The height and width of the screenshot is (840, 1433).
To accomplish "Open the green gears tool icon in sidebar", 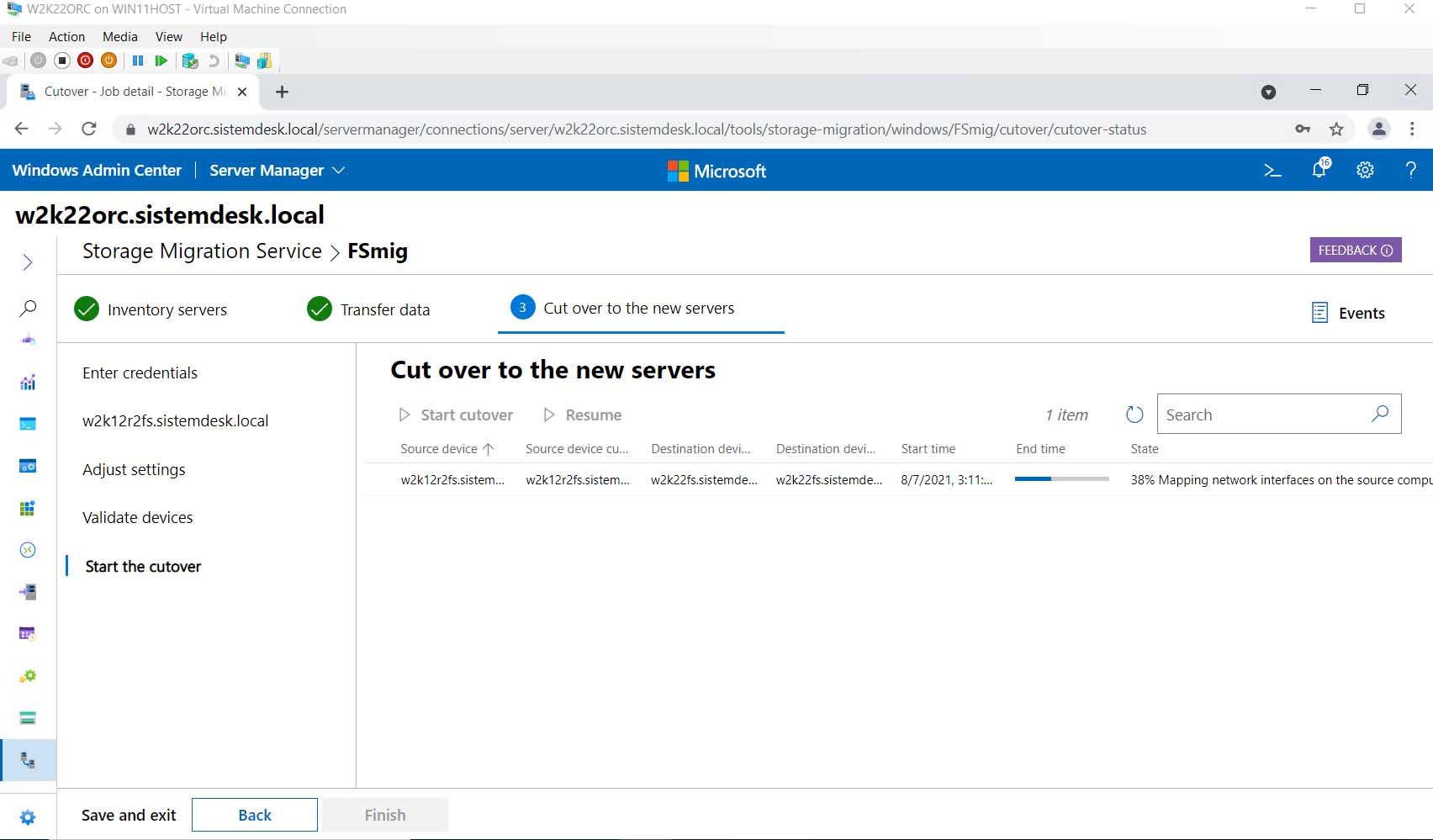I will click(x=28, y=676).
